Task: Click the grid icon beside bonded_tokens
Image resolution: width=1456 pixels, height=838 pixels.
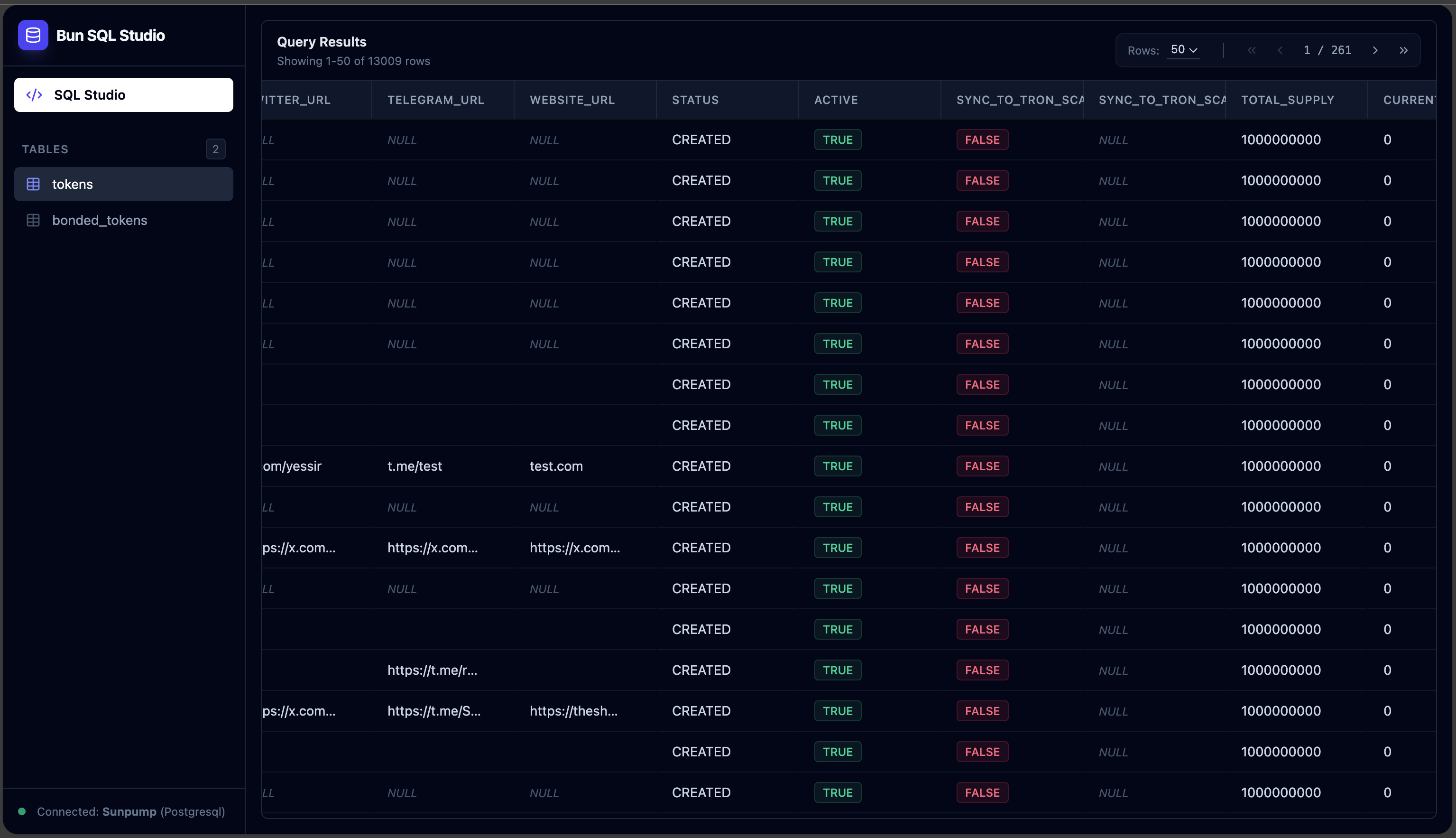Action: pos(33,221)
